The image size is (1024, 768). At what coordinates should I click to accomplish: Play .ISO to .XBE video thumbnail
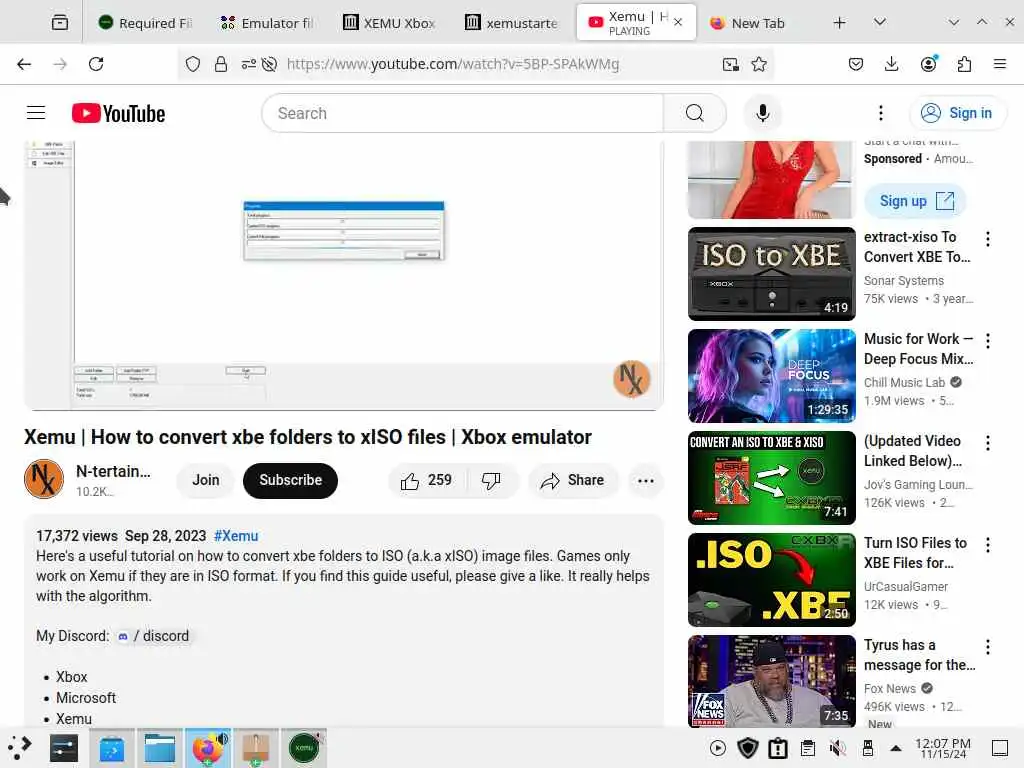[771, 579]
